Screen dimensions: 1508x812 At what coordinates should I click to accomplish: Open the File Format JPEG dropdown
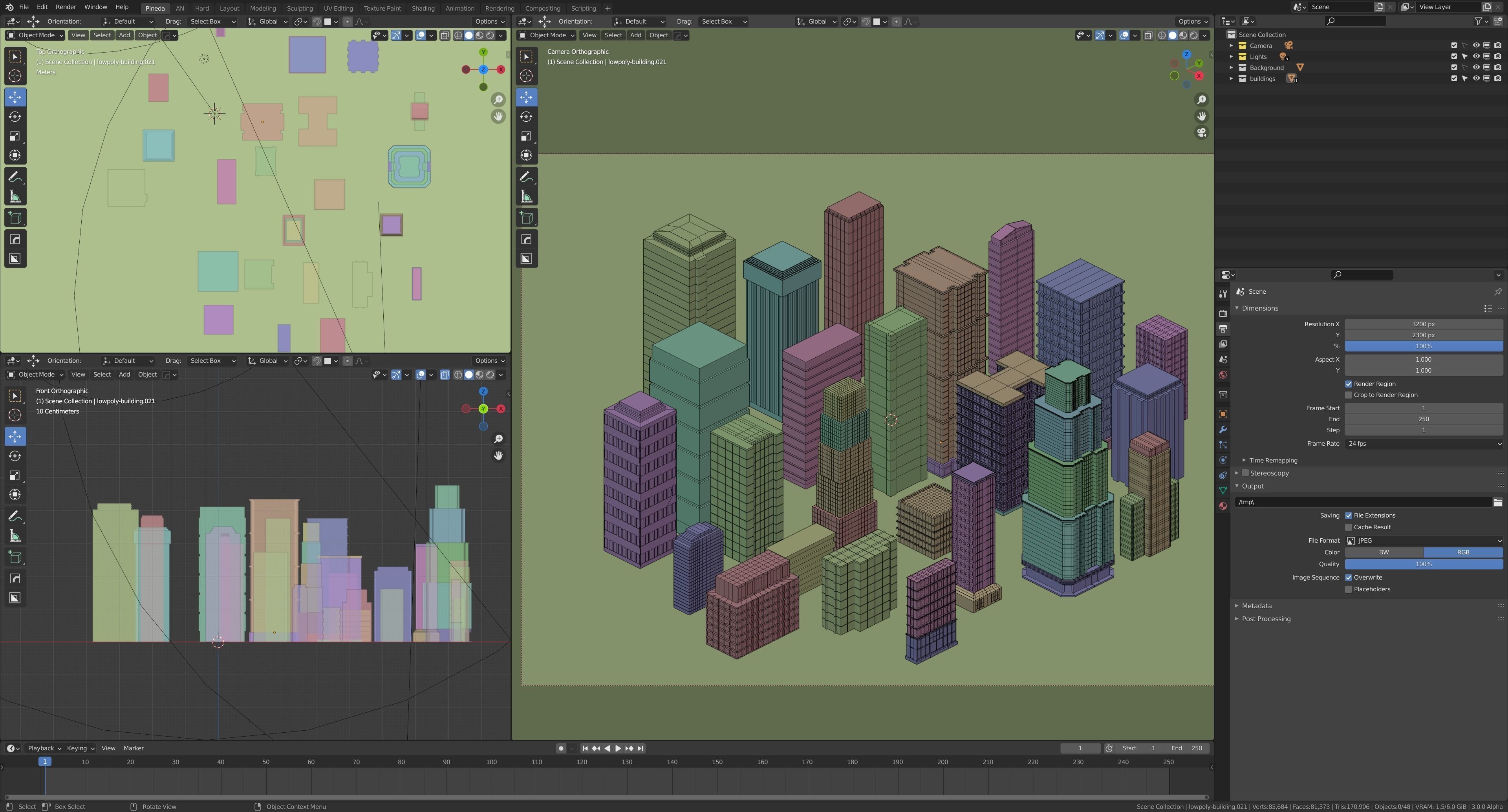(1424, 541)
